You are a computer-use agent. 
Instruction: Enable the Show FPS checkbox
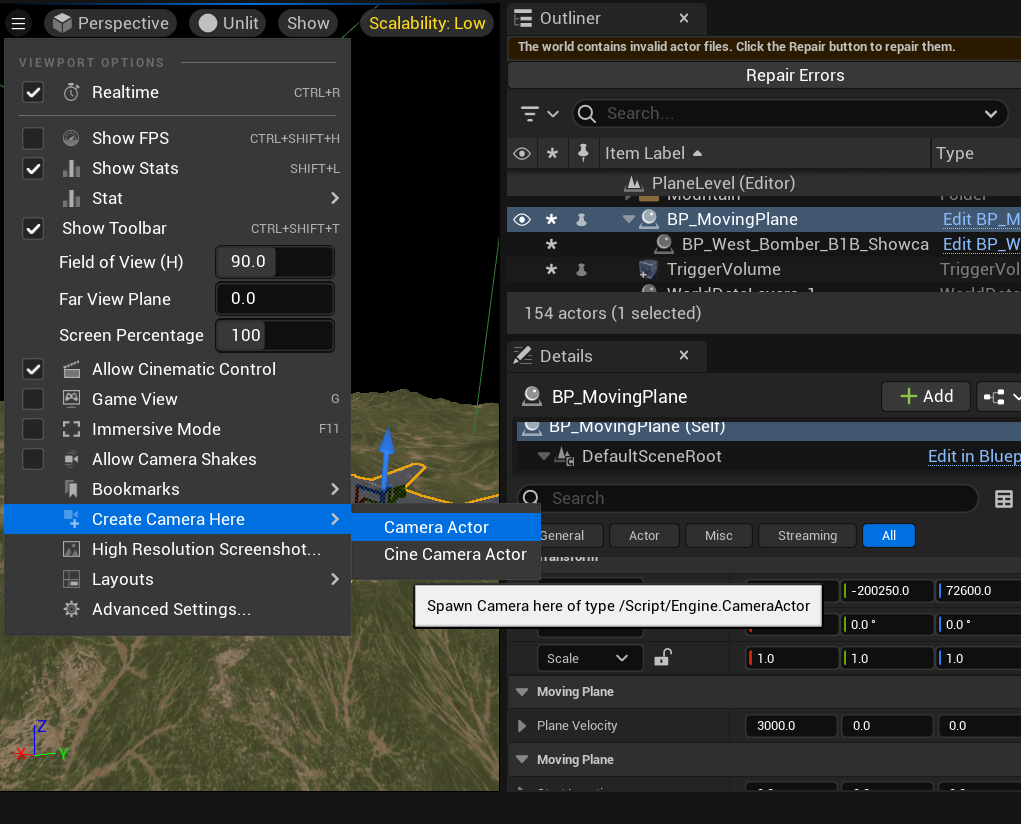(x=33, y=138)
